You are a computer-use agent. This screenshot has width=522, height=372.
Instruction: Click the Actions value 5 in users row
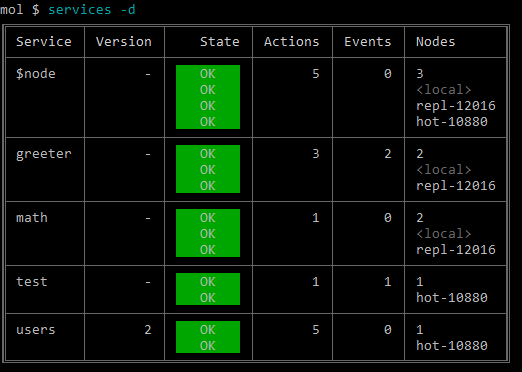click(x=316, y=330)
